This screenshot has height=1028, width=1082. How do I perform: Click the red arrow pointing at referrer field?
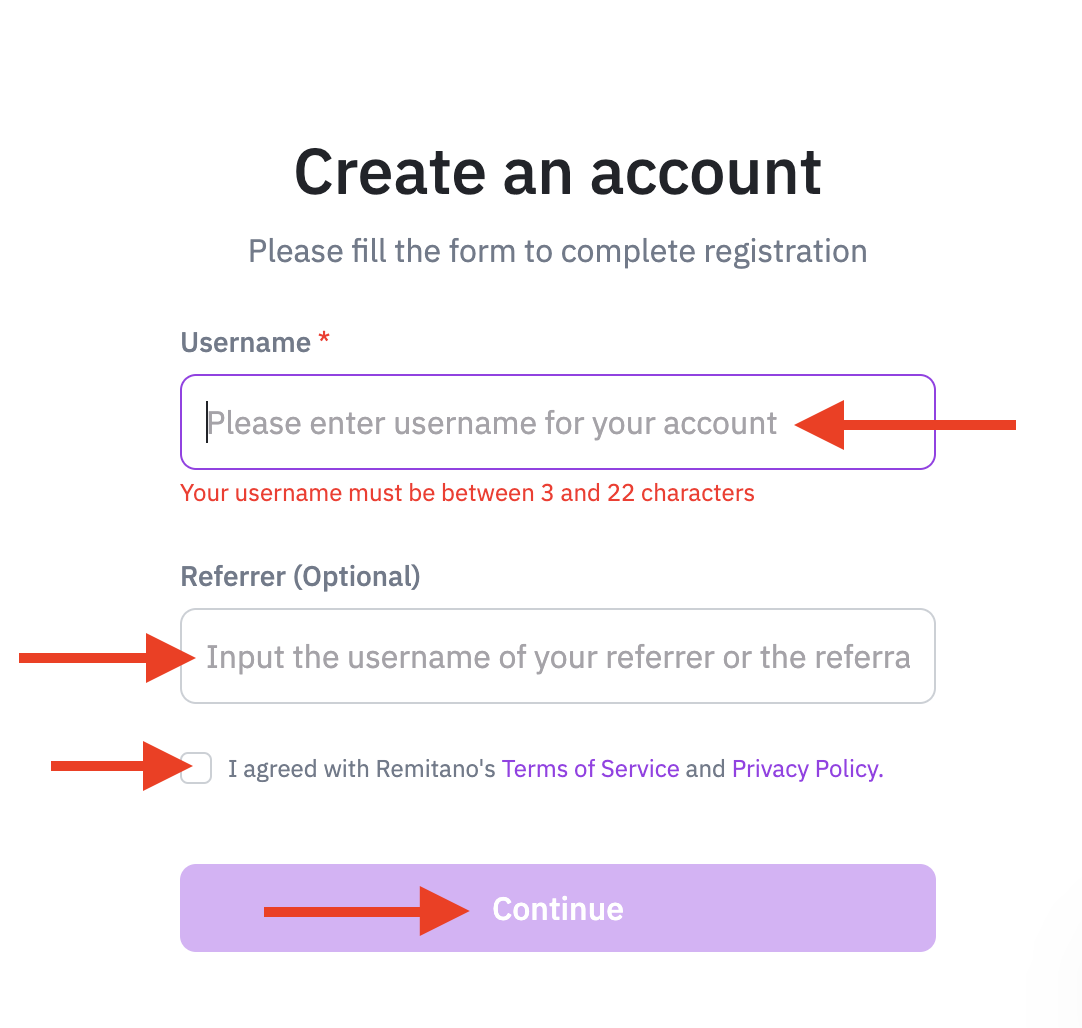(108, 657)
